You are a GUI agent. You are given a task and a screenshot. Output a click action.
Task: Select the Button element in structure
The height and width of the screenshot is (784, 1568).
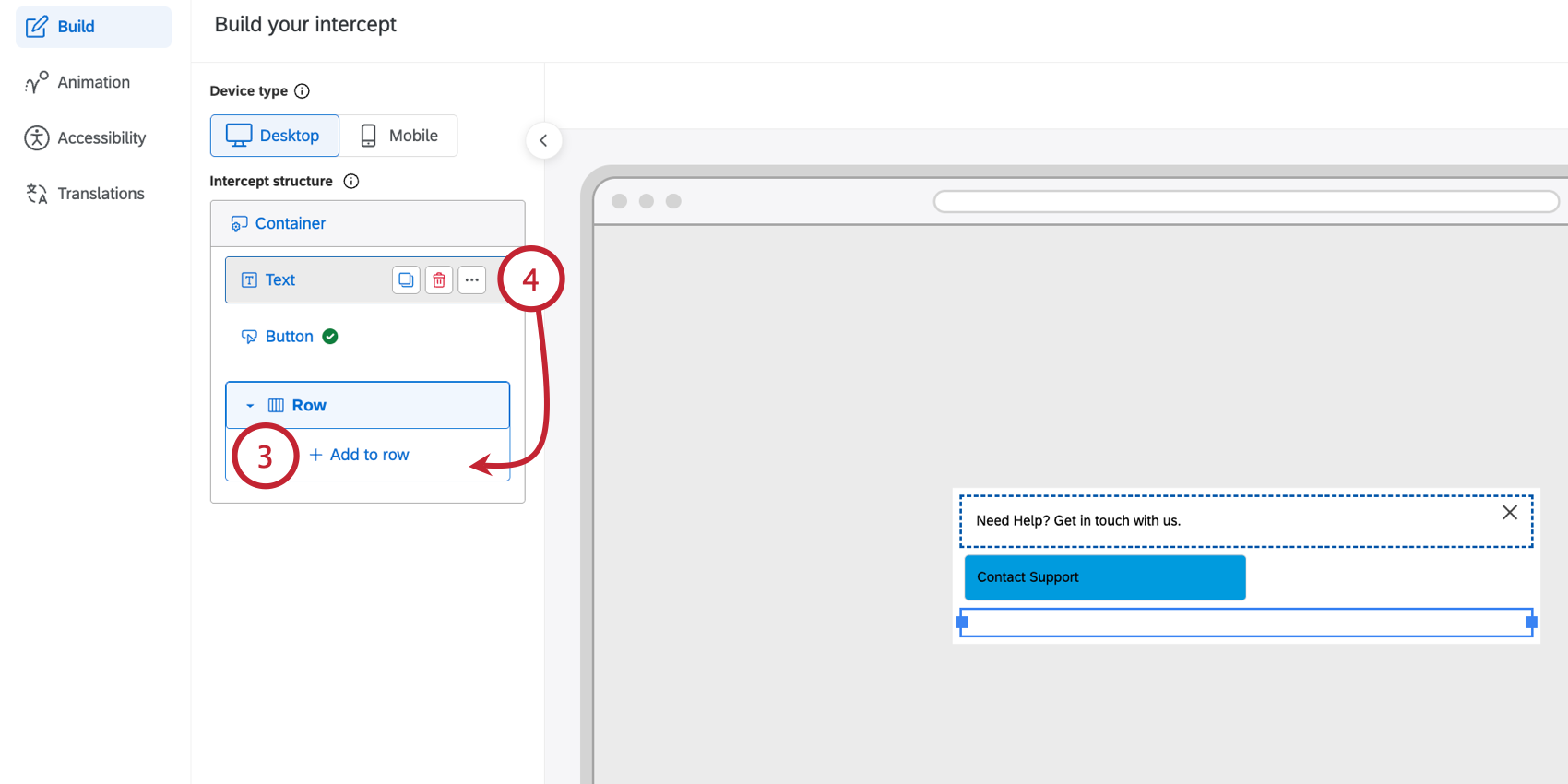[x=289, y=337]
